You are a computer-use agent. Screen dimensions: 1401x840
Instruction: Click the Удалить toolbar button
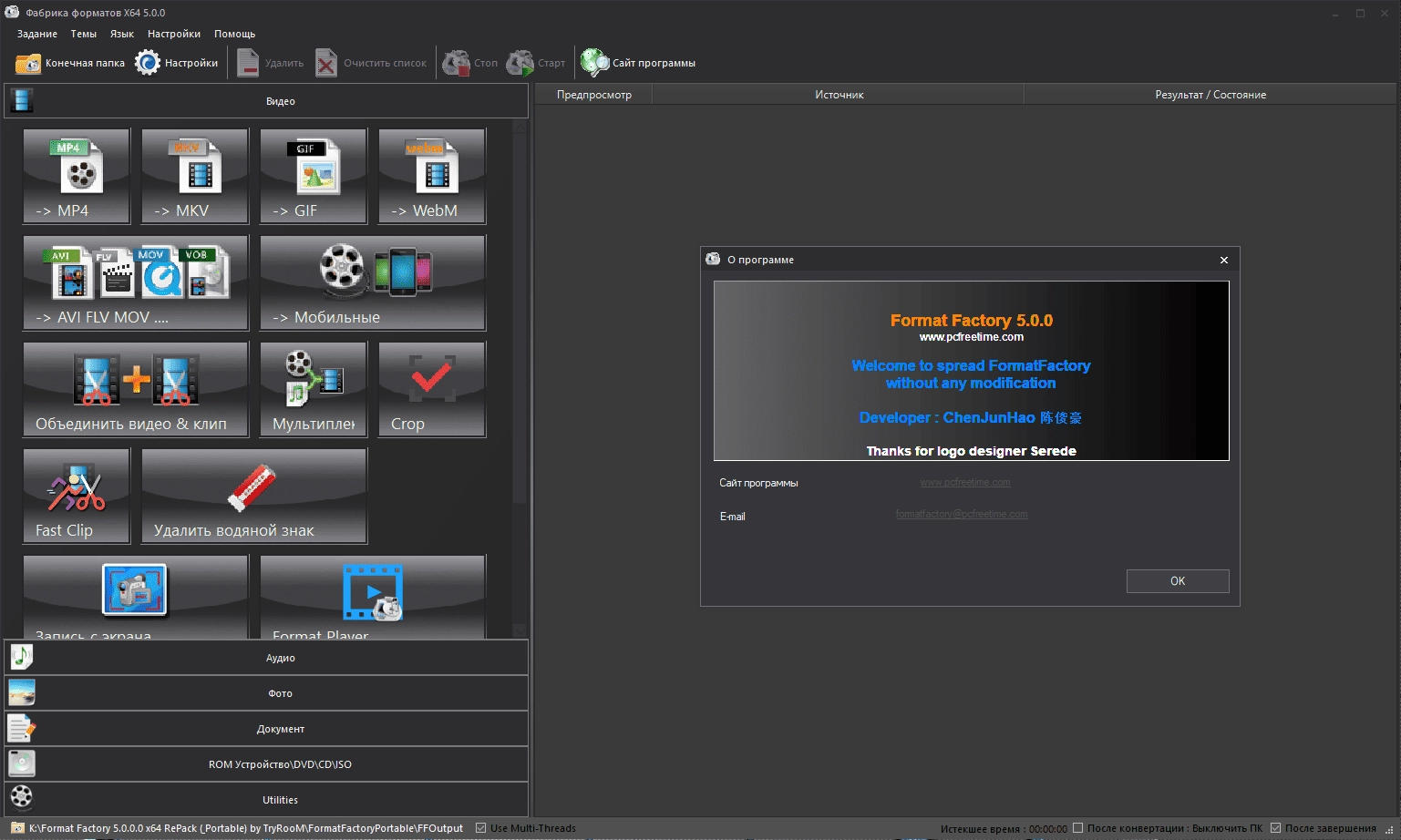click(271, 63)
